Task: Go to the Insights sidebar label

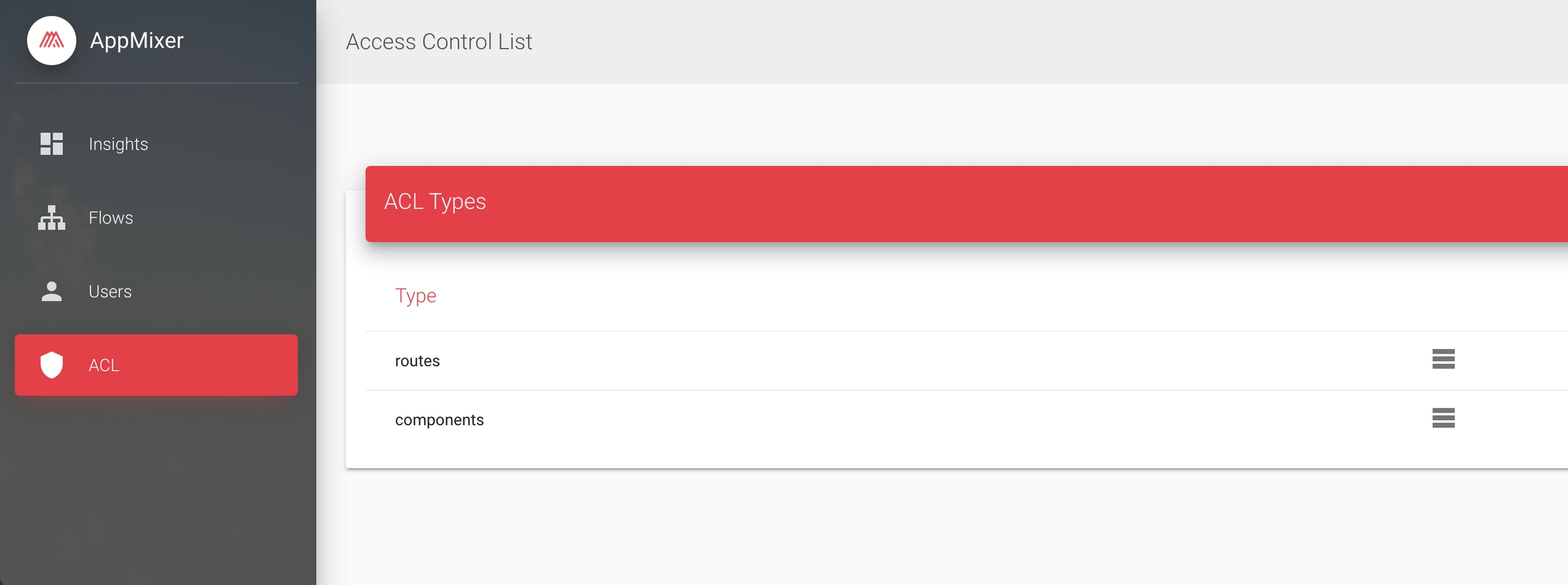Action: pos(118,144)
